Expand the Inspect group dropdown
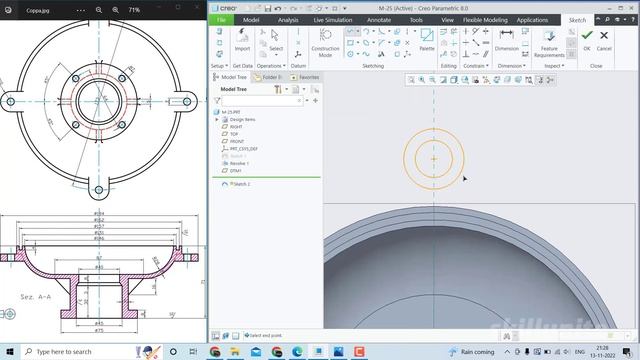Viewport: 640px width, 360px height. point(554,66)
